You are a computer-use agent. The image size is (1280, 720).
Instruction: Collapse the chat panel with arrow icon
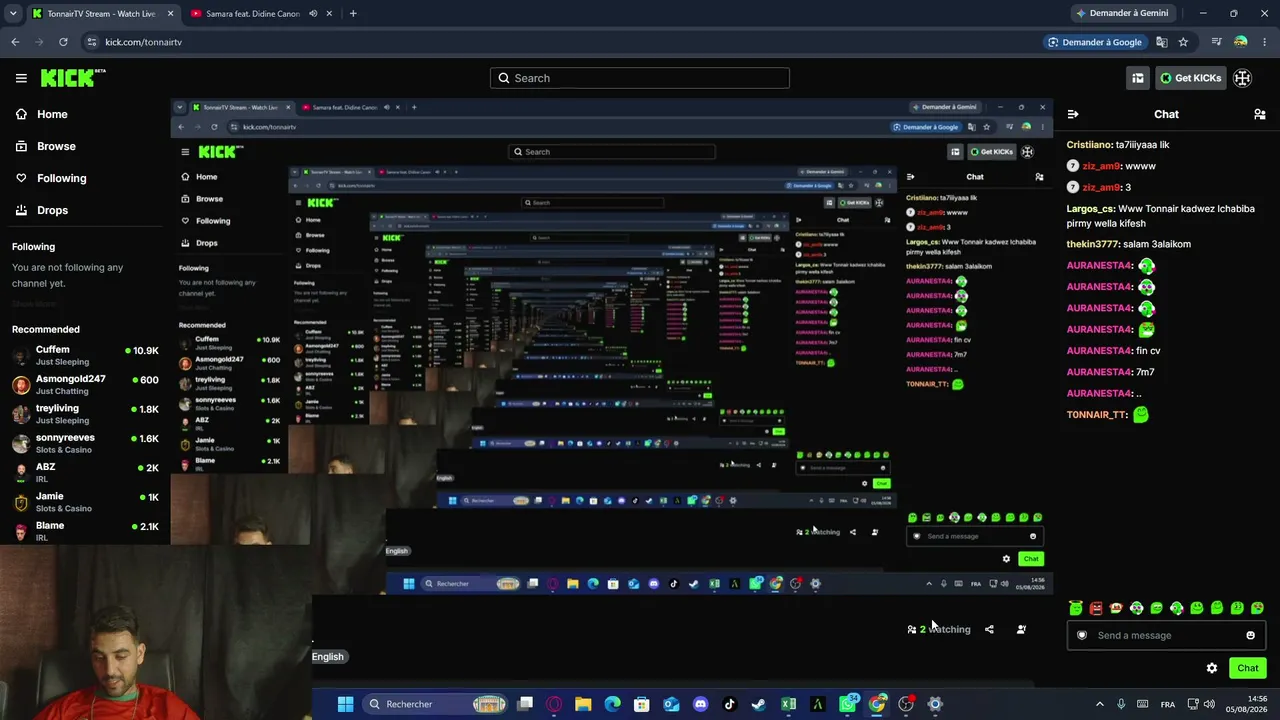[x=1073, y=114]
